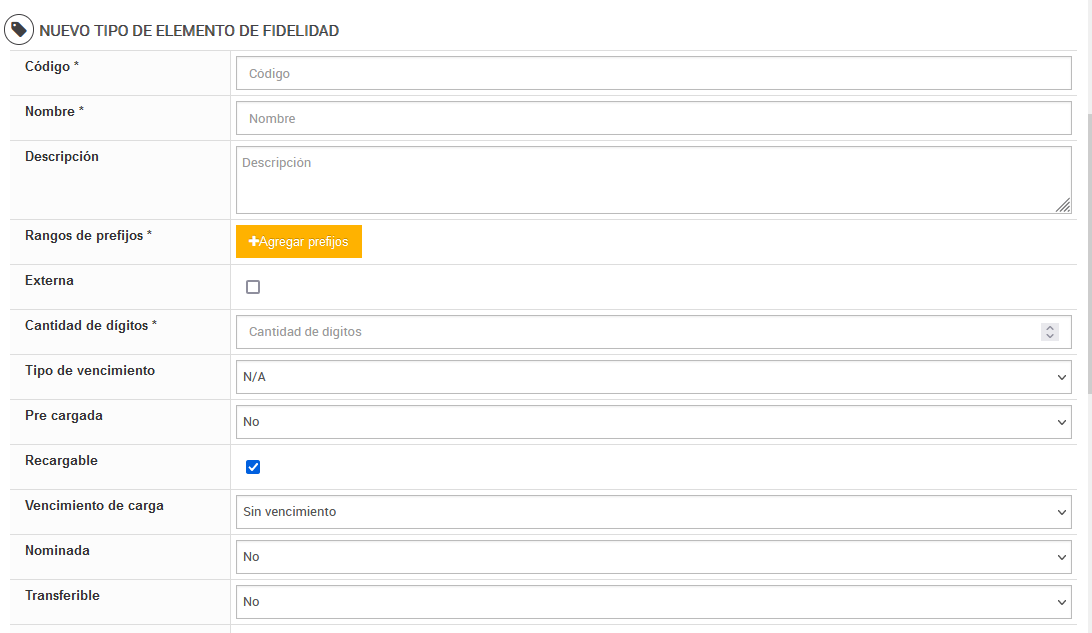This screenshot has height=633, width=1092.
Task: Click into the Nombre text field
Action: click(x=654, y=118)
